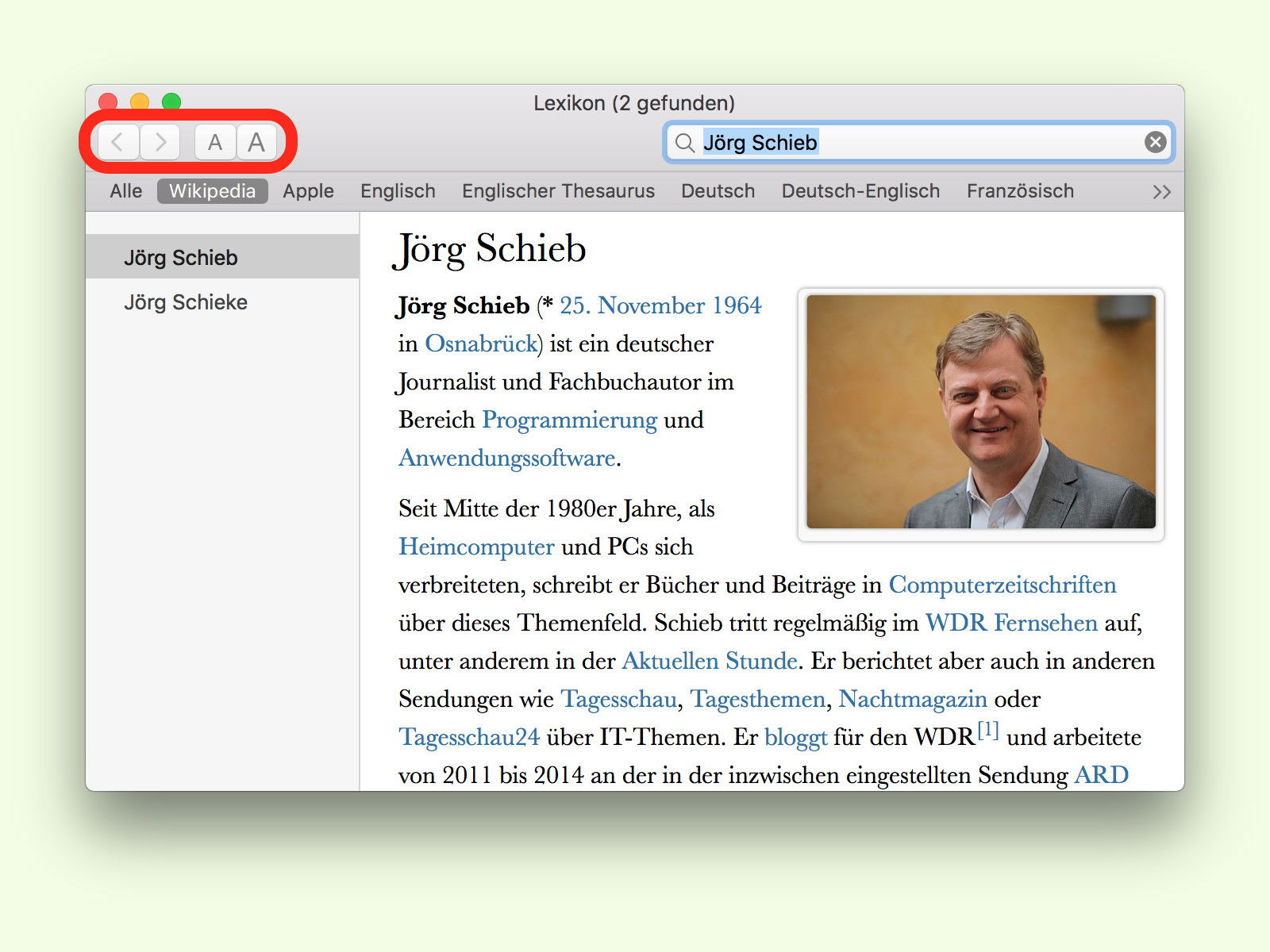
Task: Click the portrait photo of Jörg Schieb
Action: (981, 412)
